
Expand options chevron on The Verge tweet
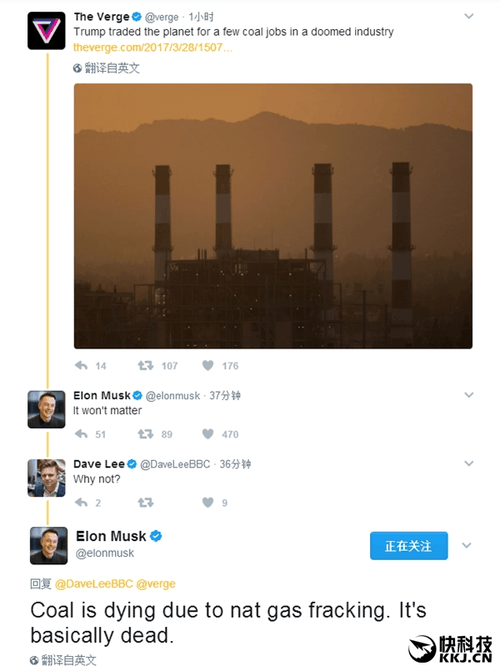click(469, 16)
